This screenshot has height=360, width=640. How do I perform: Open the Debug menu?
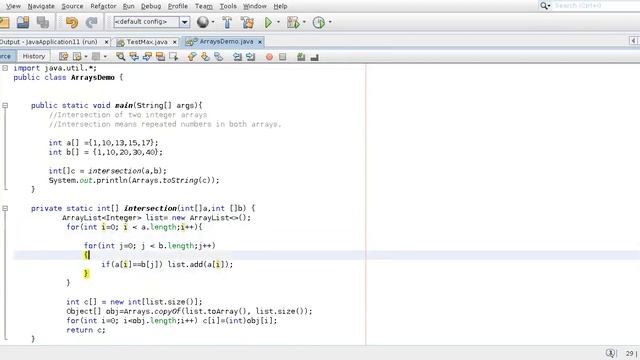click(x=151, y=6)
